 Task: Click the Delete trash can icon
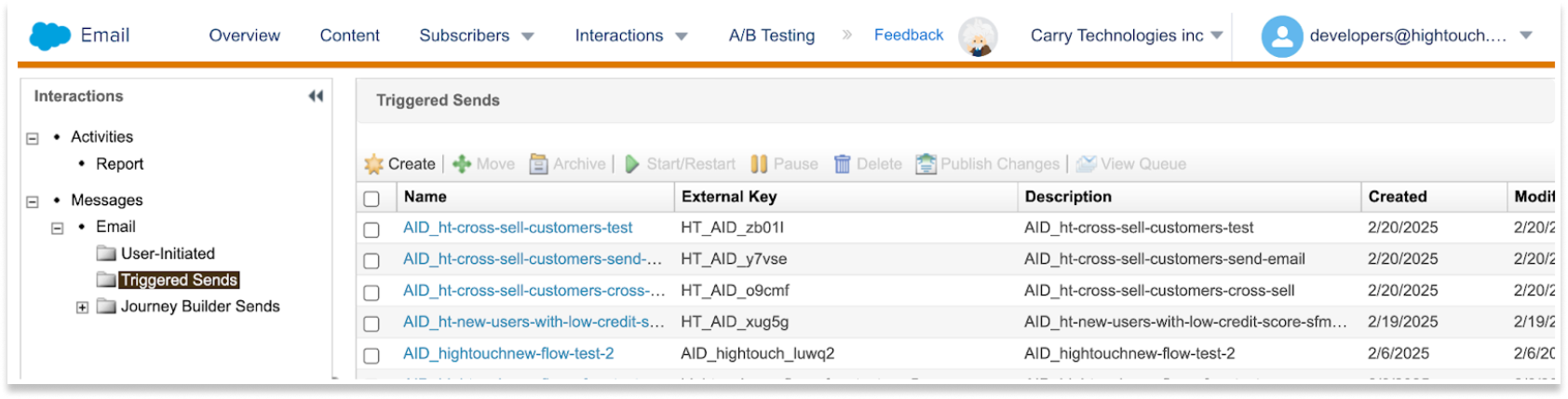click(842, 165)
